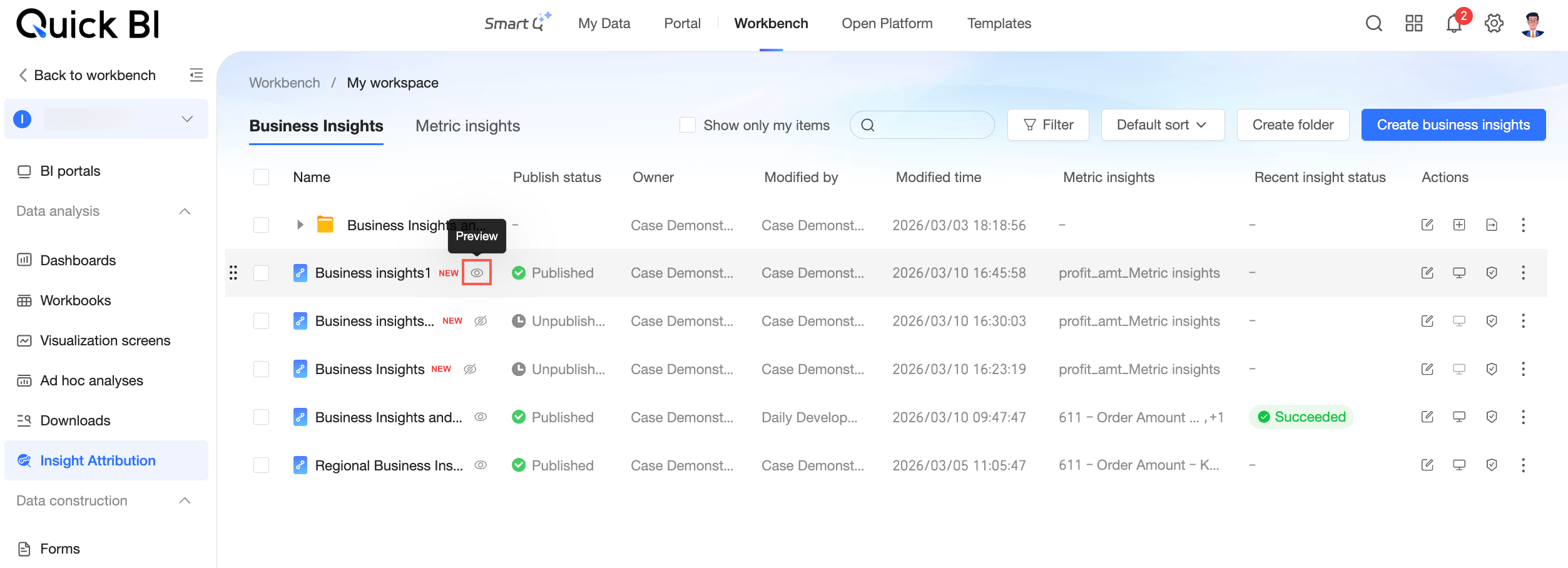Open more actions for Regional Business Ins...
The height and width of the screenshot is (568, 1568).
1524,465
